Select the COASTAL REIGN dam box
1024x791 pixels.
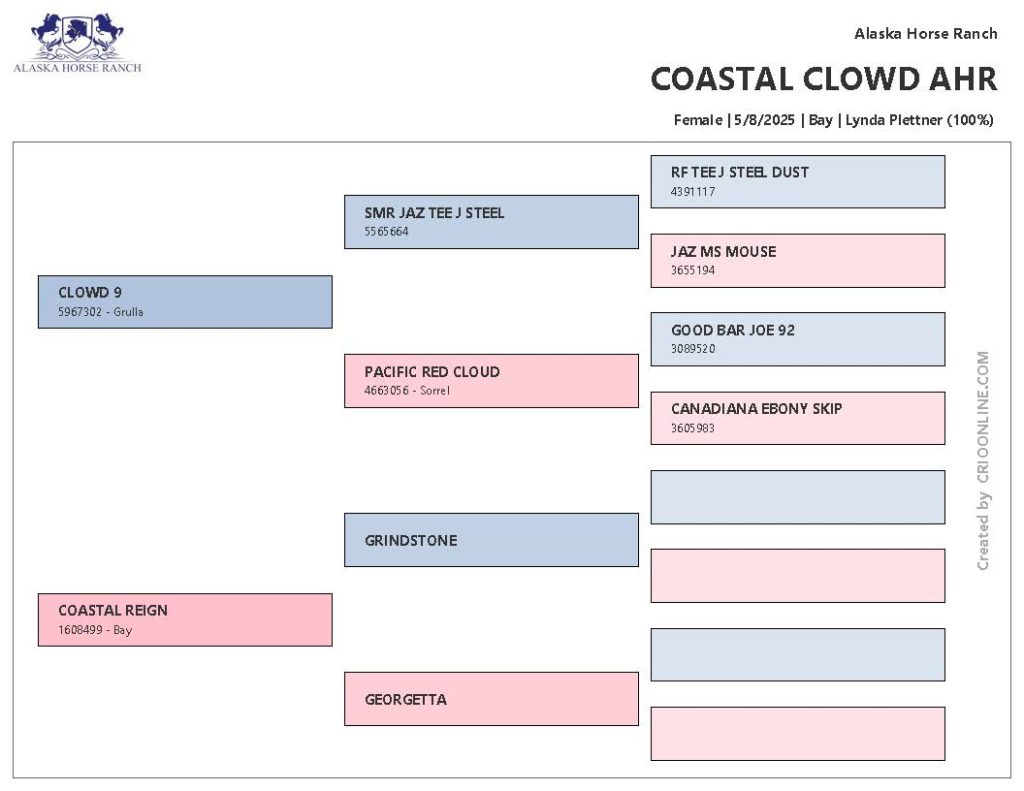pos(185,620)
